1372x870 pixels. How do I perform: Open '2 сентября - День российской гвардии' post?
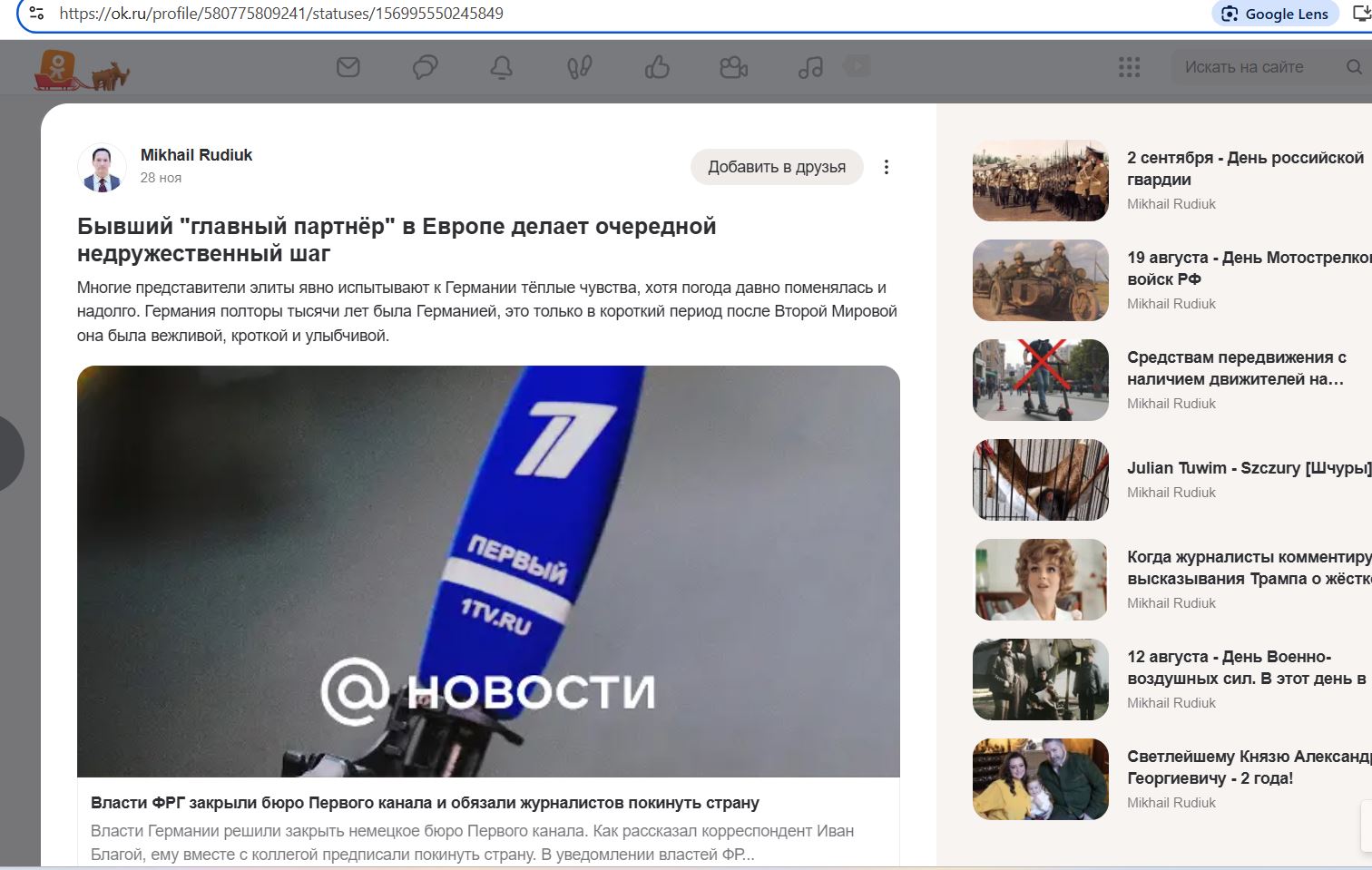1245,169
